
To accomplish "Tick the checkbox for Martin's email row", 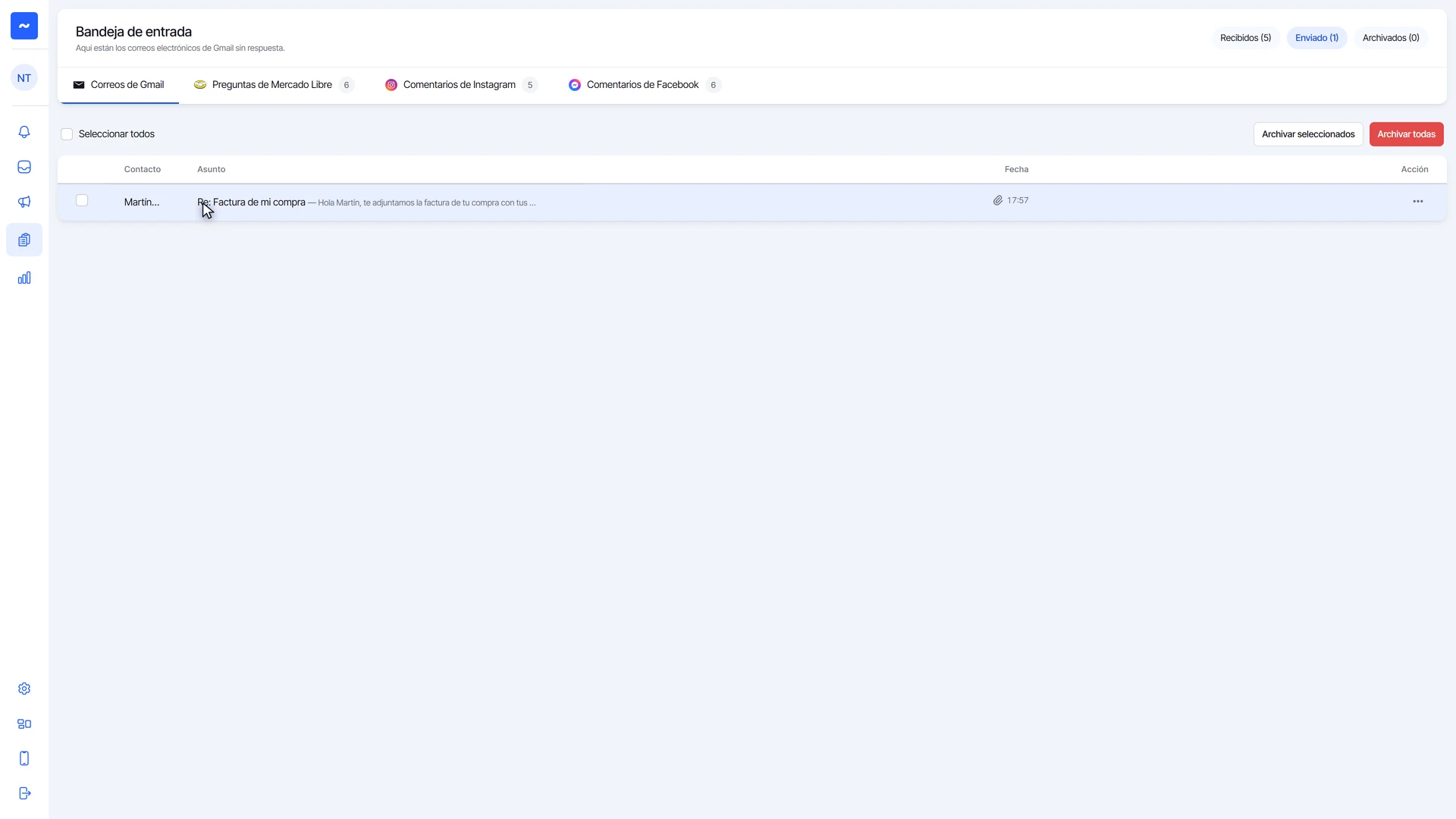I will [x=82, y=200].
